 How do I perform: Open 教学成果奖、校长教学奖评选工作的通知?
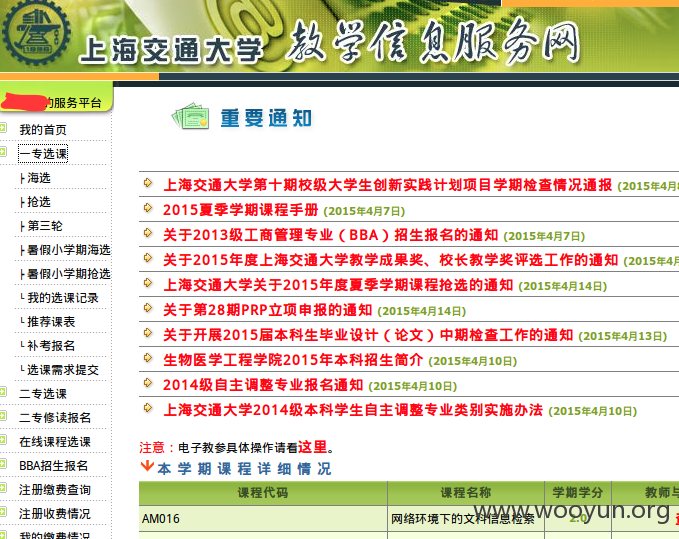point(390,260)
